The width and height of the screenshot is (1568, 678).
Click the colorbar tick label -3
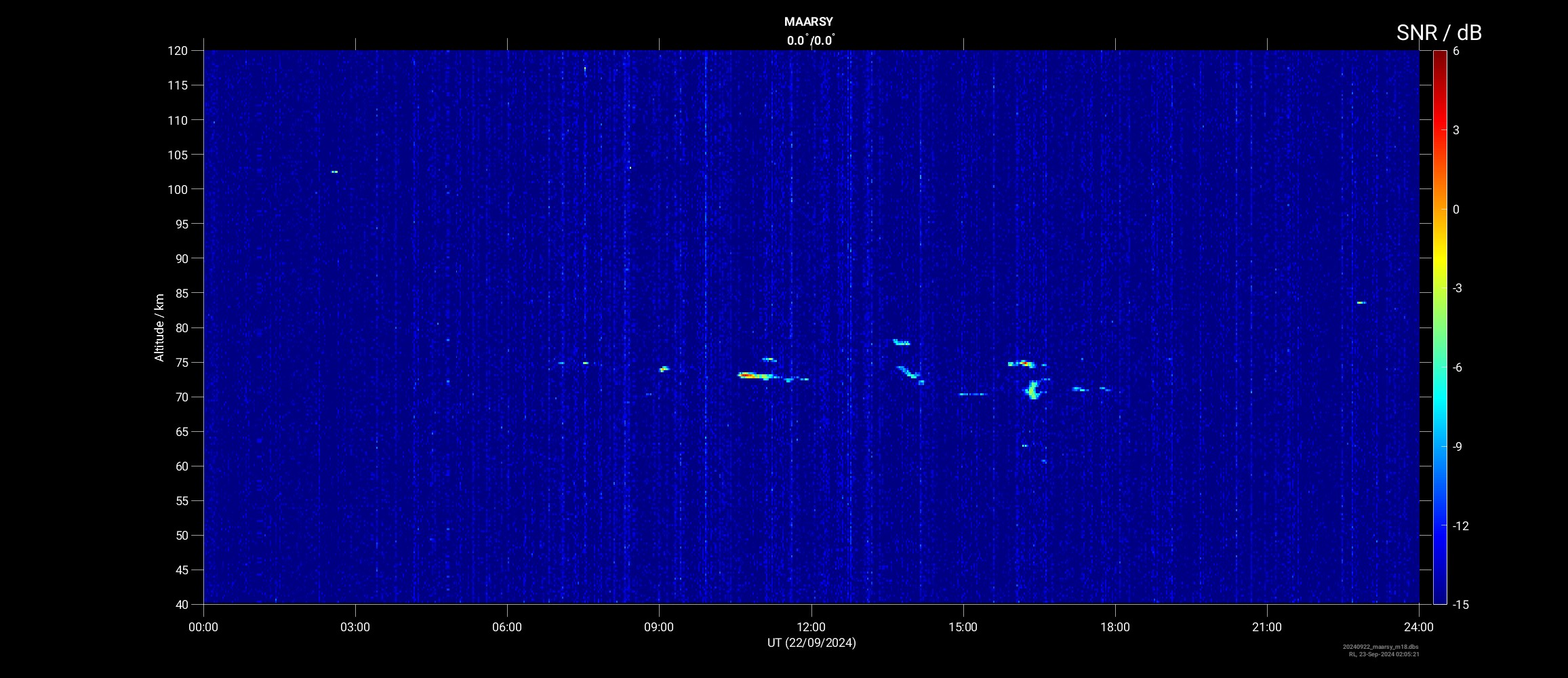[1458, 288]
